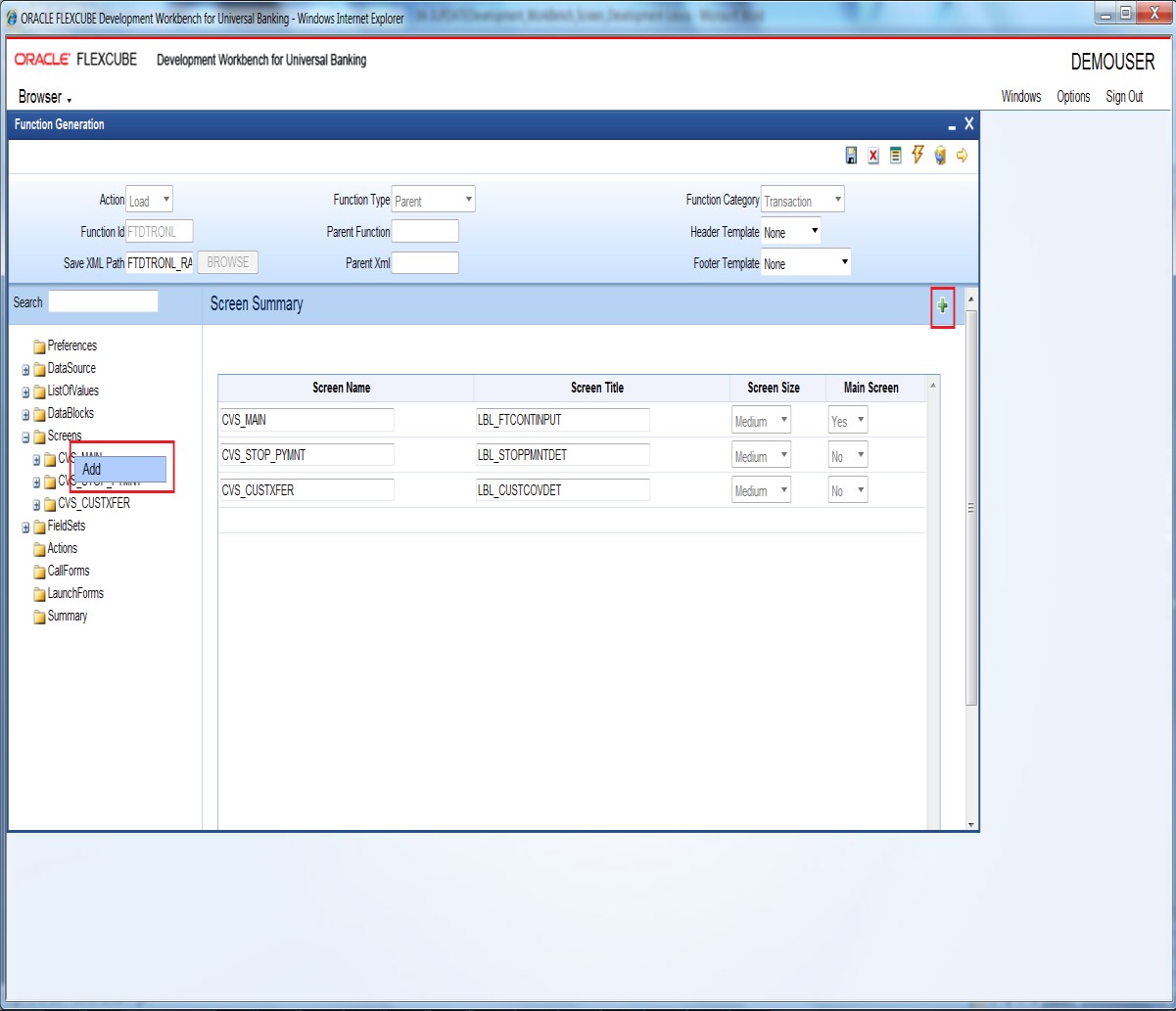This screenshot has height=1011, width=1176.
Task: Collapse the Screens tree node
Action: 26,437
